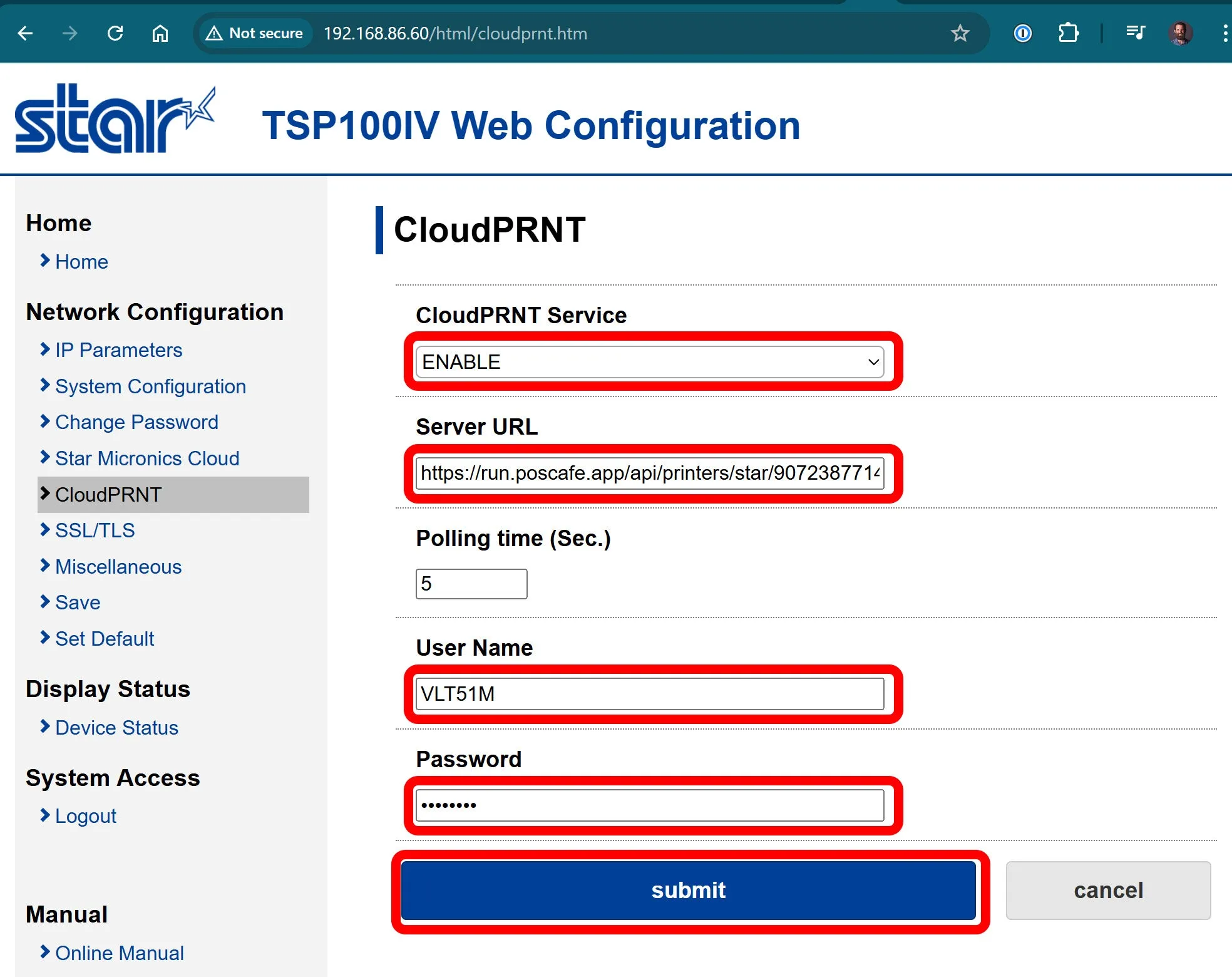This screenshot has height=977, width=1232.
Task: Open the browser home page
Action: 160,33
